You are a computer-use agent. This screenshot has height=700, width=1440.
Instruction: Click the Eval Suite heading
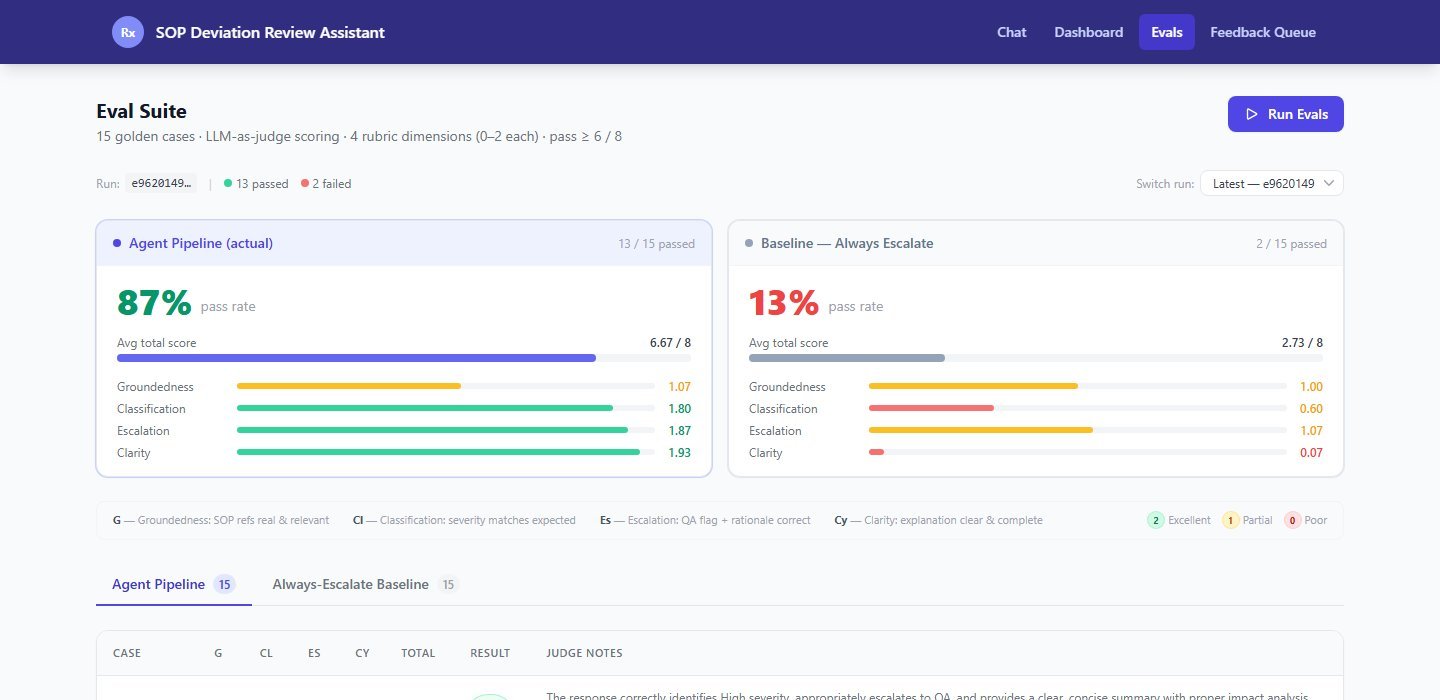tap(141, 111)
